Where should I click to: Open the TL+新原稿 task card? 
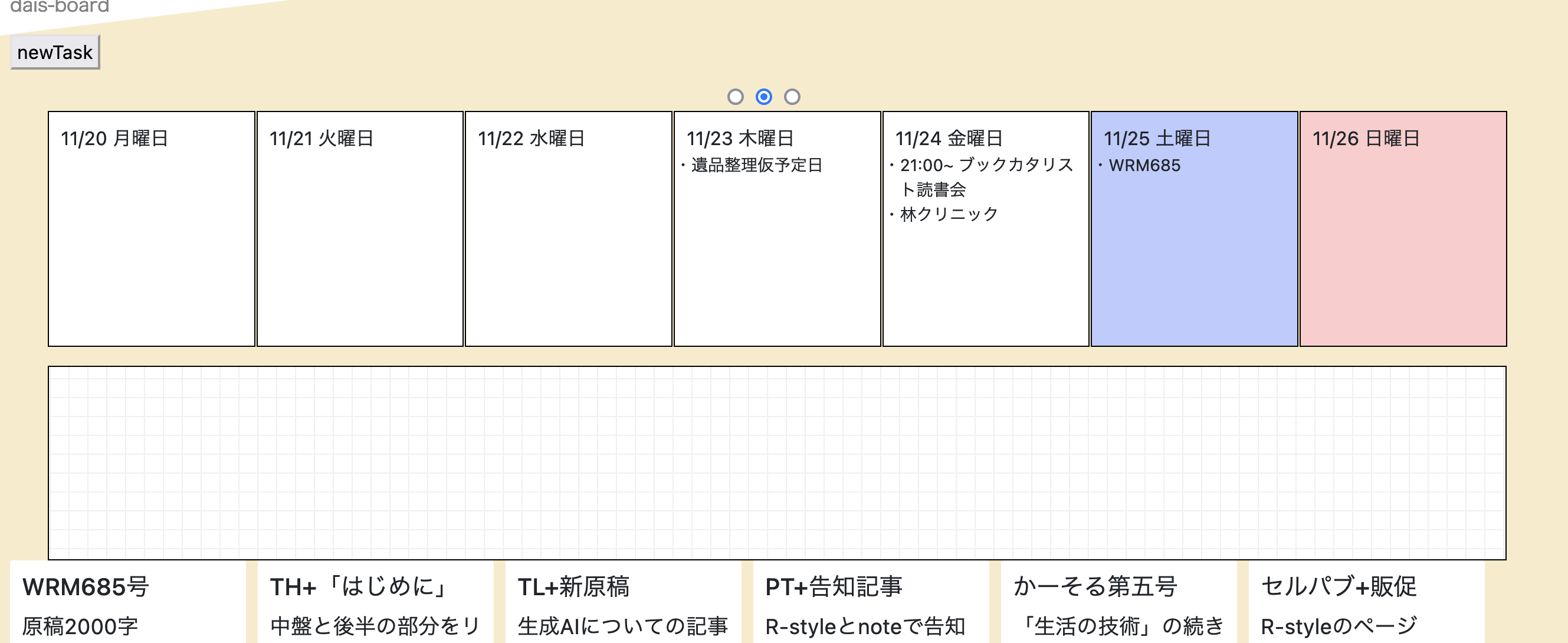click(x=623, y=603)
